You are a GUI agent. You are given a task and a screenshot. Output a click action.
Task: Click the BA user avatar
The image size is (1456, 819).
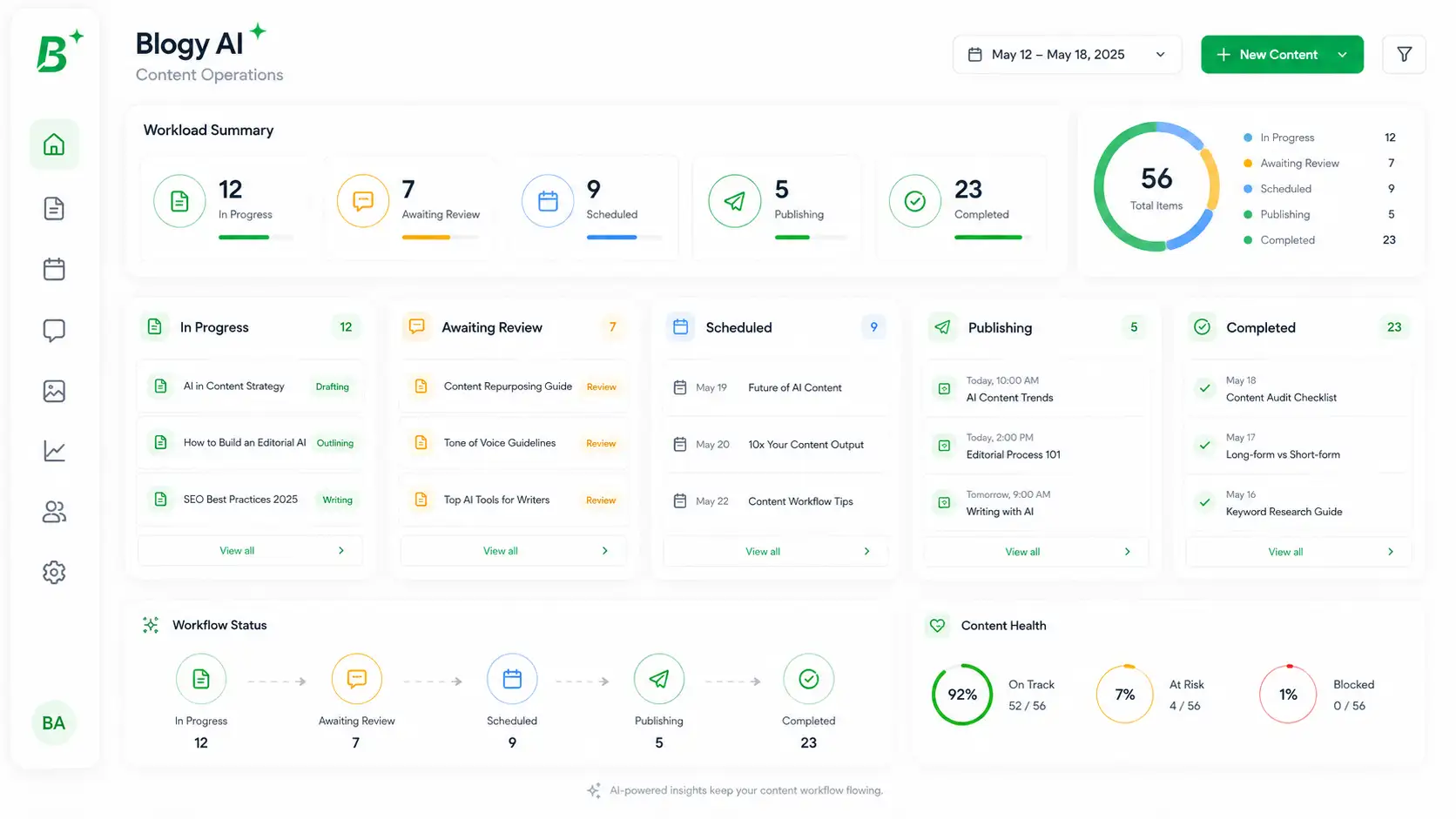click(x=54, y=722)
